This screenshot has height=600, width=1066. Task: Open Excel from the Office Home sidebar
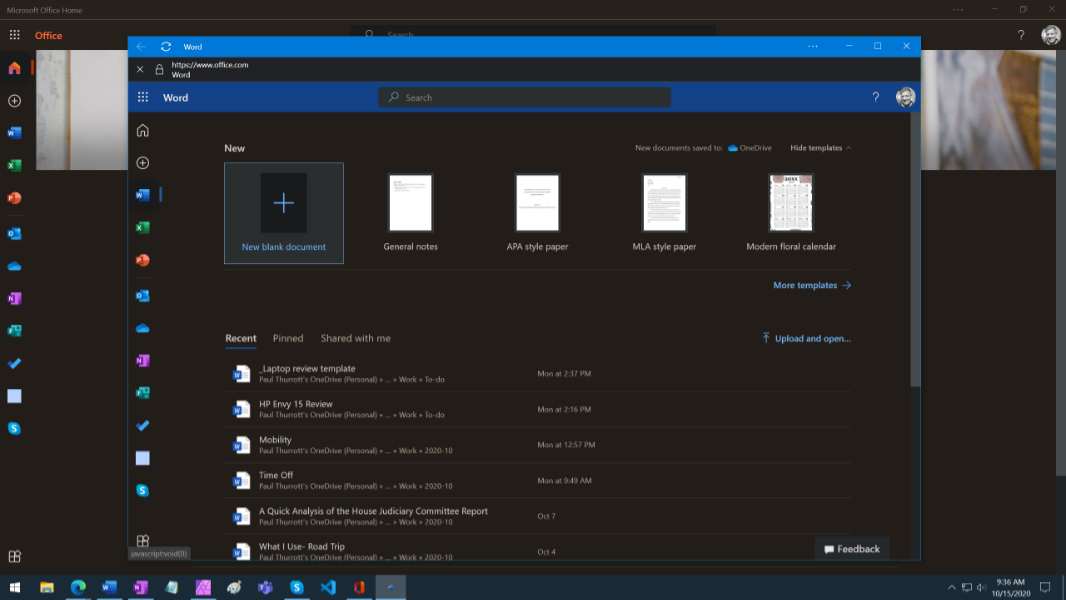point(14,165)
